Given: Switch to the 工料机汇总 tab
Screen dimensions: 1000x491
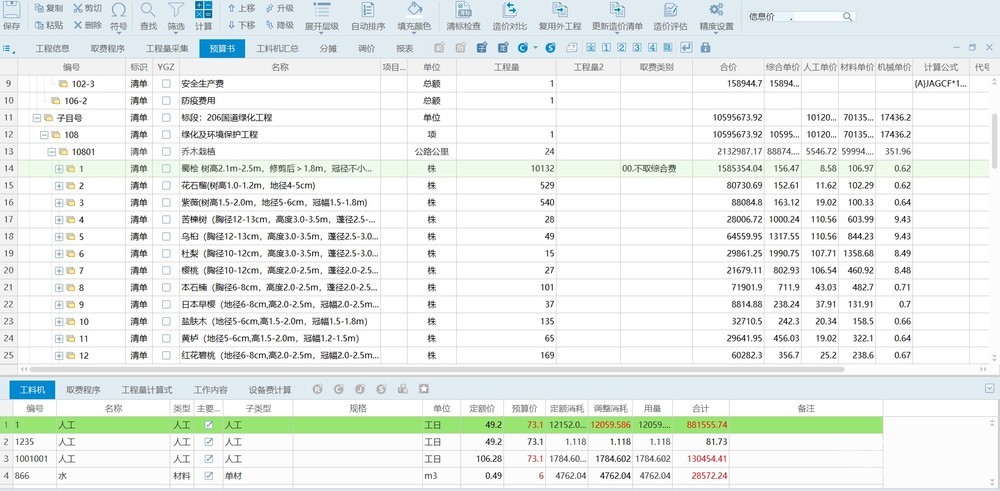Looking at the screenshot, I should (277, 48).
